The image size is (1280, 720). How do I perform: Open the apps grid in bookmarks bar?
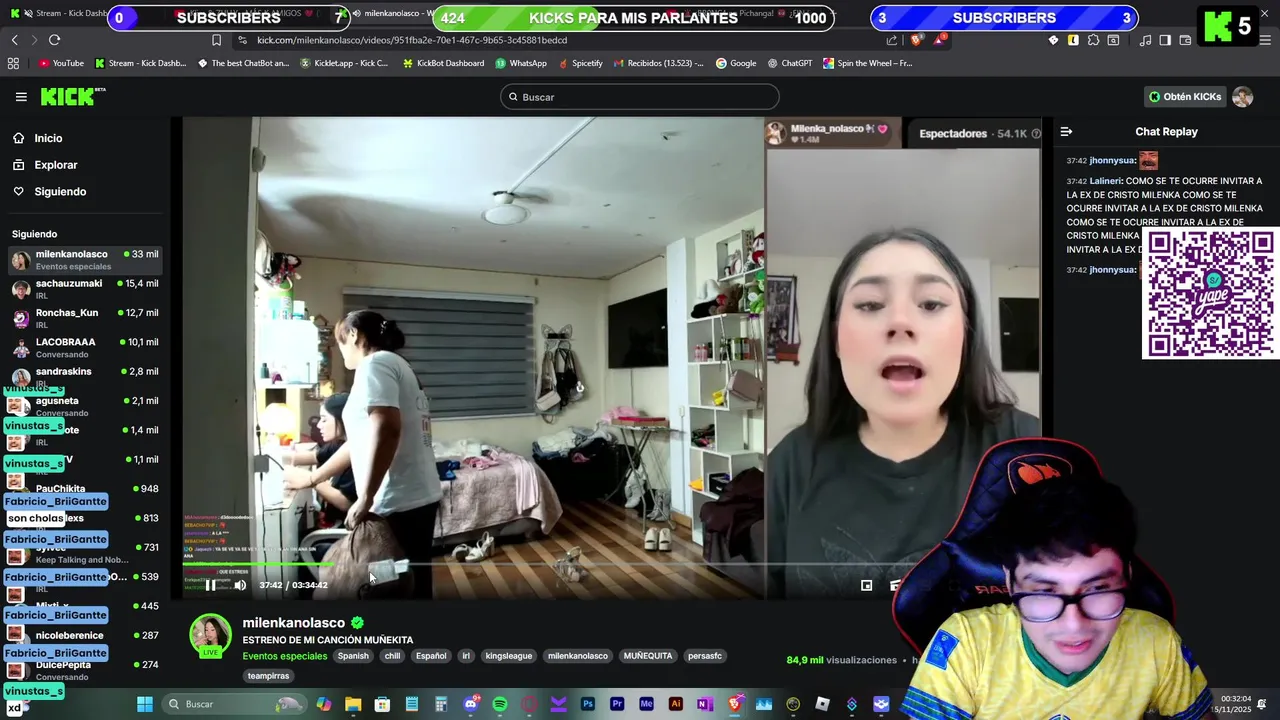click(13, 63)
